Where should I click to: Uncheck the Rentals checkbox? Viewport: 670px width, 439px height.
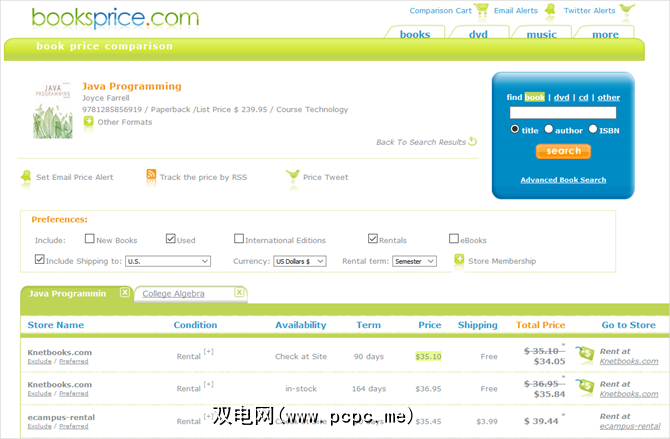(373, 238)
